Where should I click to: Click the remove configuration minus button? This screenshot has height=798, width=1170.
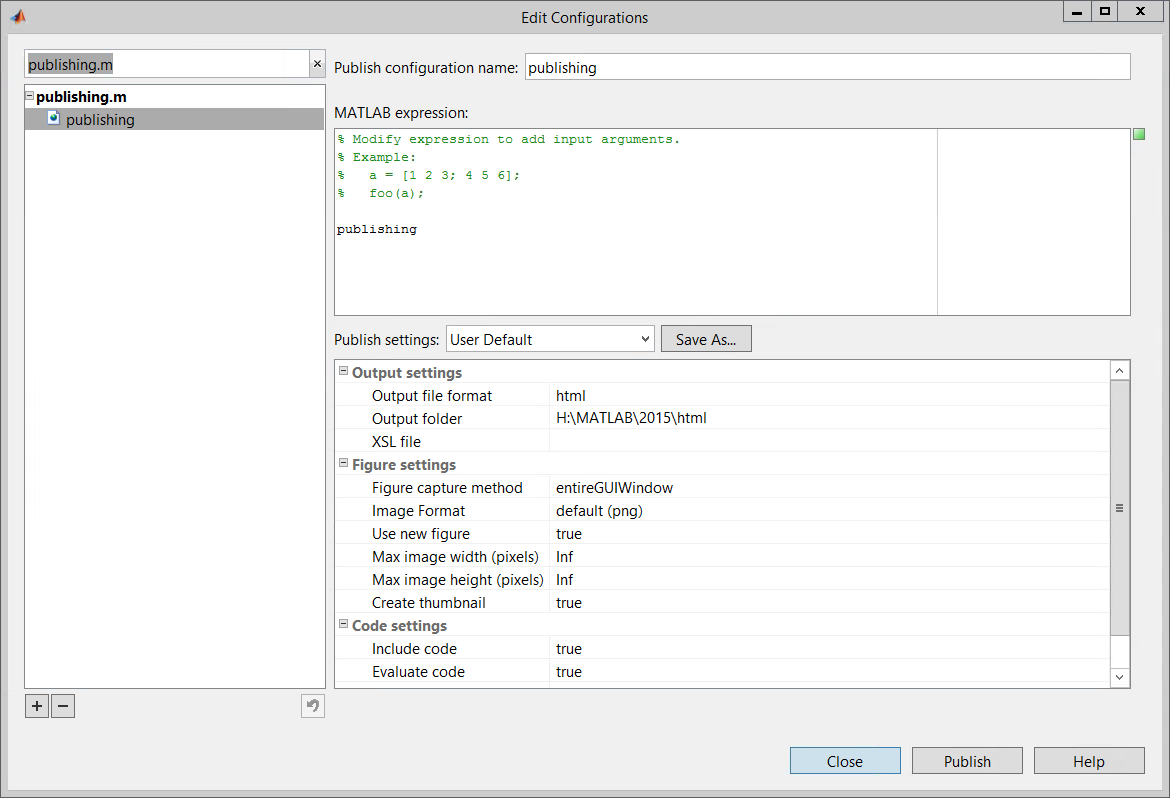pyautogui.click(x=63, y=706)
